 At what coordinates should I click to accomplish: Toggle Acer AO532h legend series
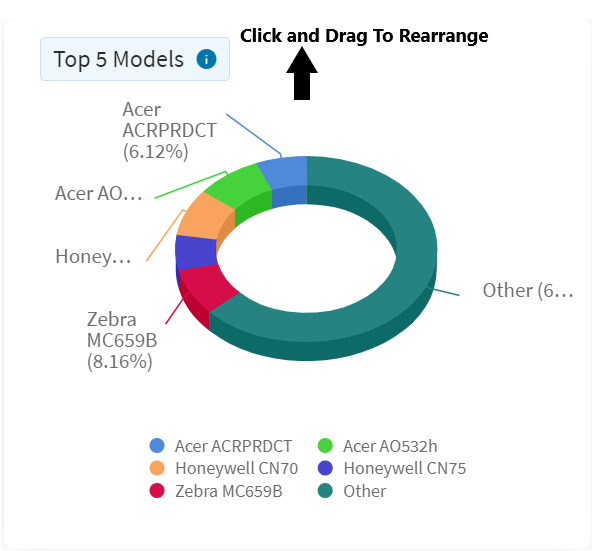point(377,446)
